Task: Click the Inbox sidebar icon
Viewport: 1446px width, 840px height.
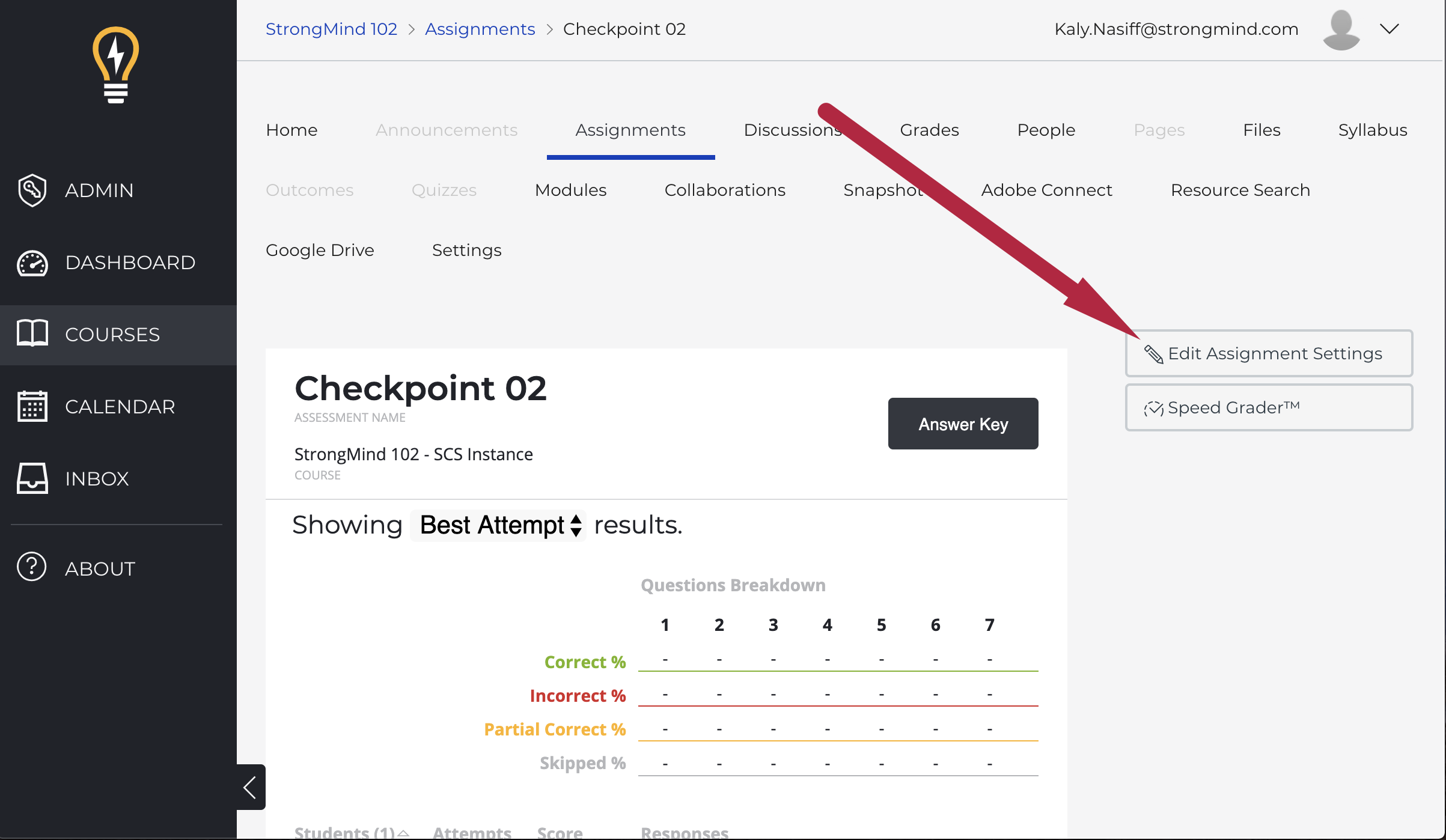Action: click(x=34, y=479)
